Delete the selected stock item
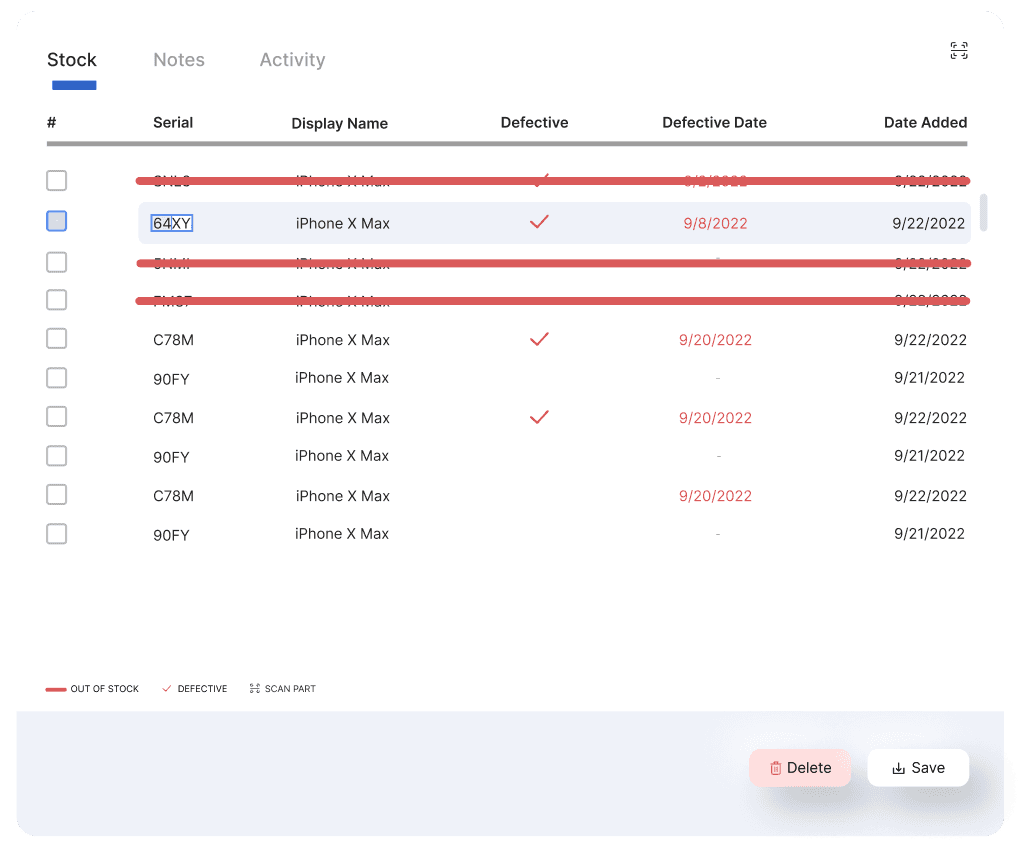 tap(800, 768)
